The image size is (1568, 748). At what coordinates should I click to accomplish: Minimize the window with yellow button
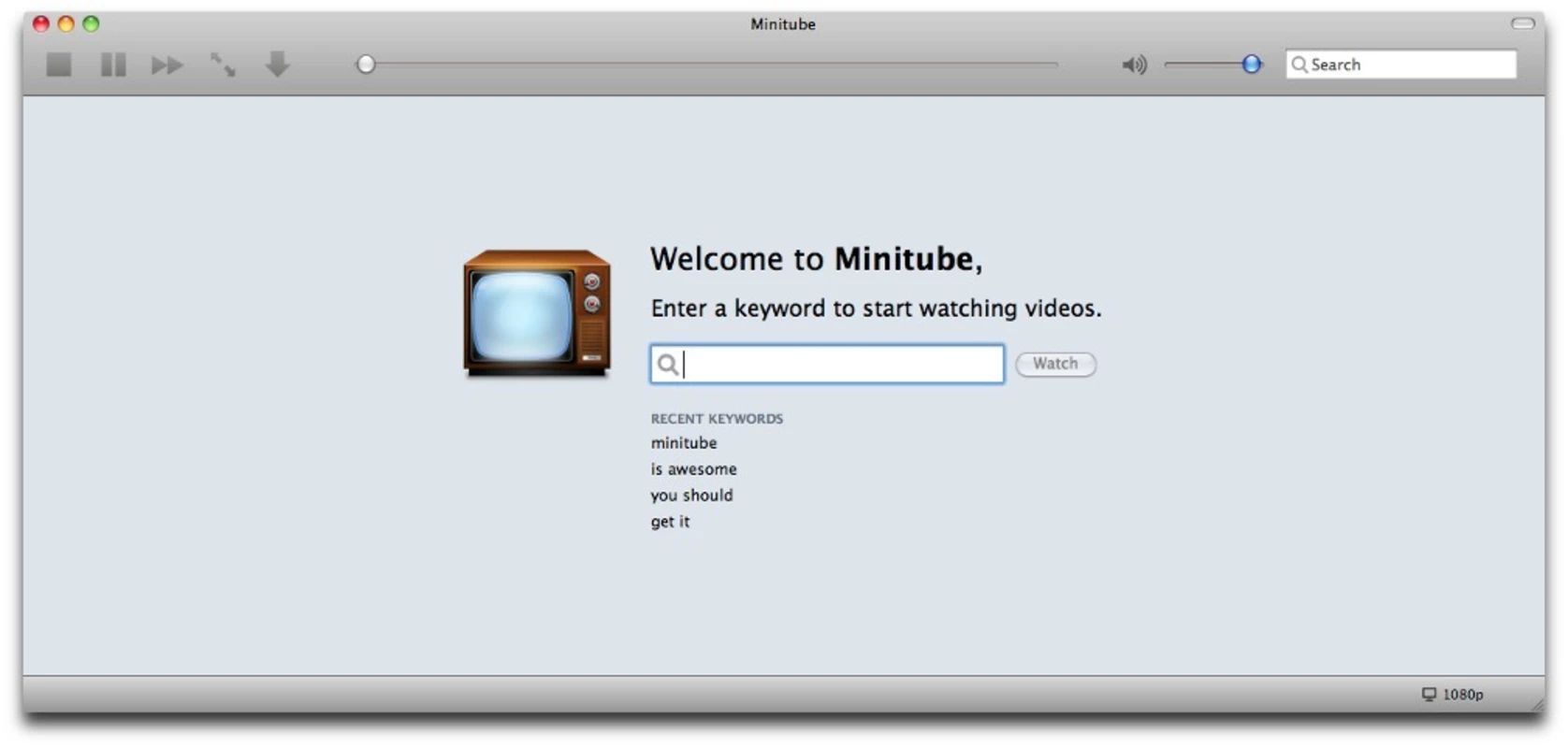click(65, 23)
